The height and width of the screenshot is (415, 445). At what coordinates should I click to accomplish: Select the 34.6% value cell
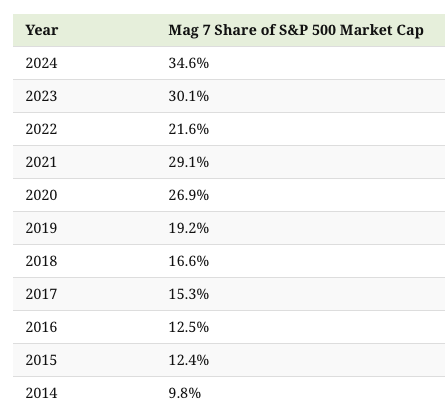[189, 63]
